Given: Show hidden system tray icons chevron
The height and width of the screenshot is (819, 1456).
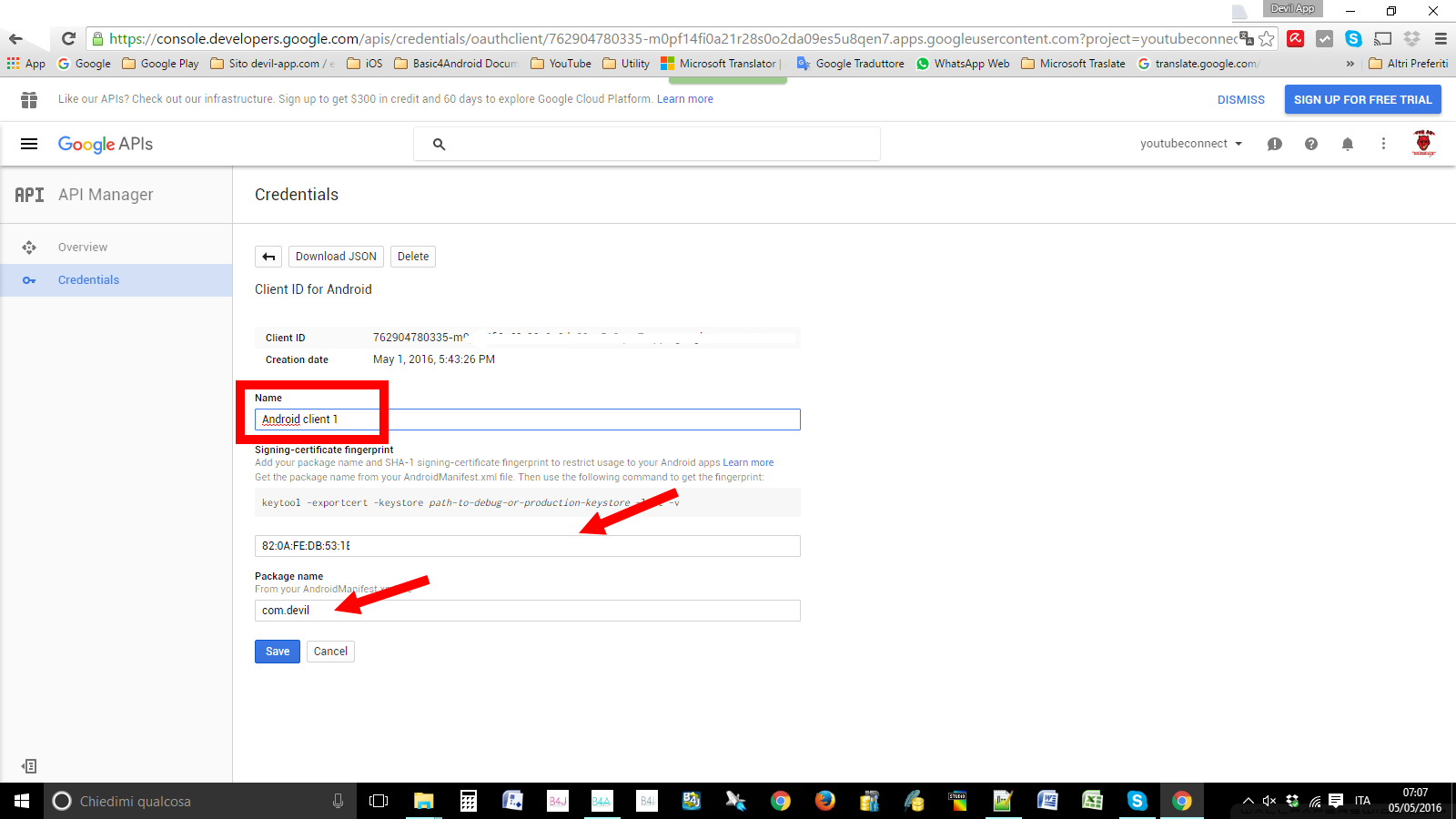Looking at the screenshot, I should click(1249, 801).
